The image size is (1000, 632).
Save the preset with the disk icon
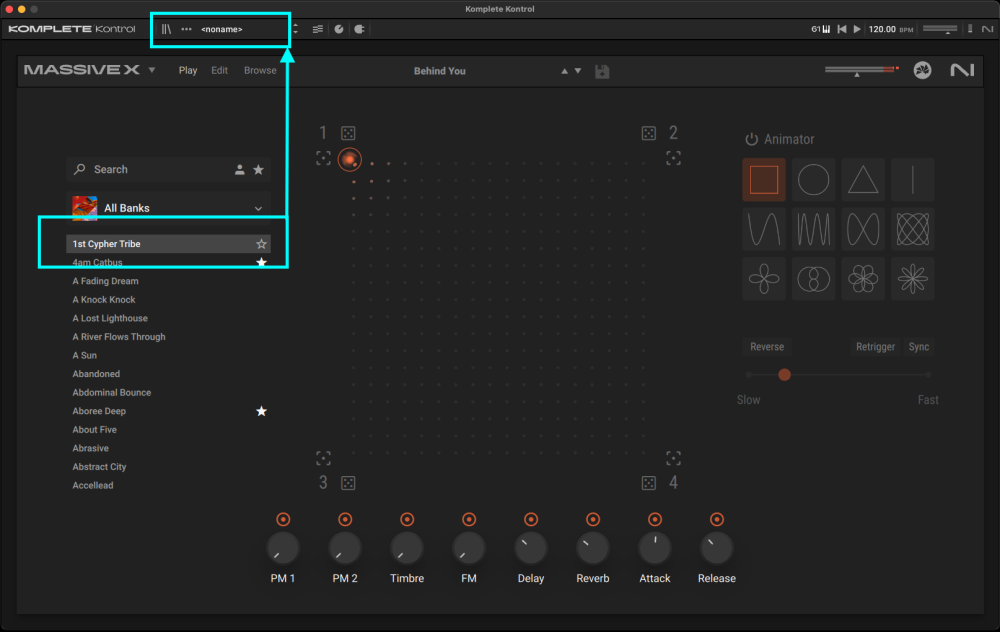[602, 71]
